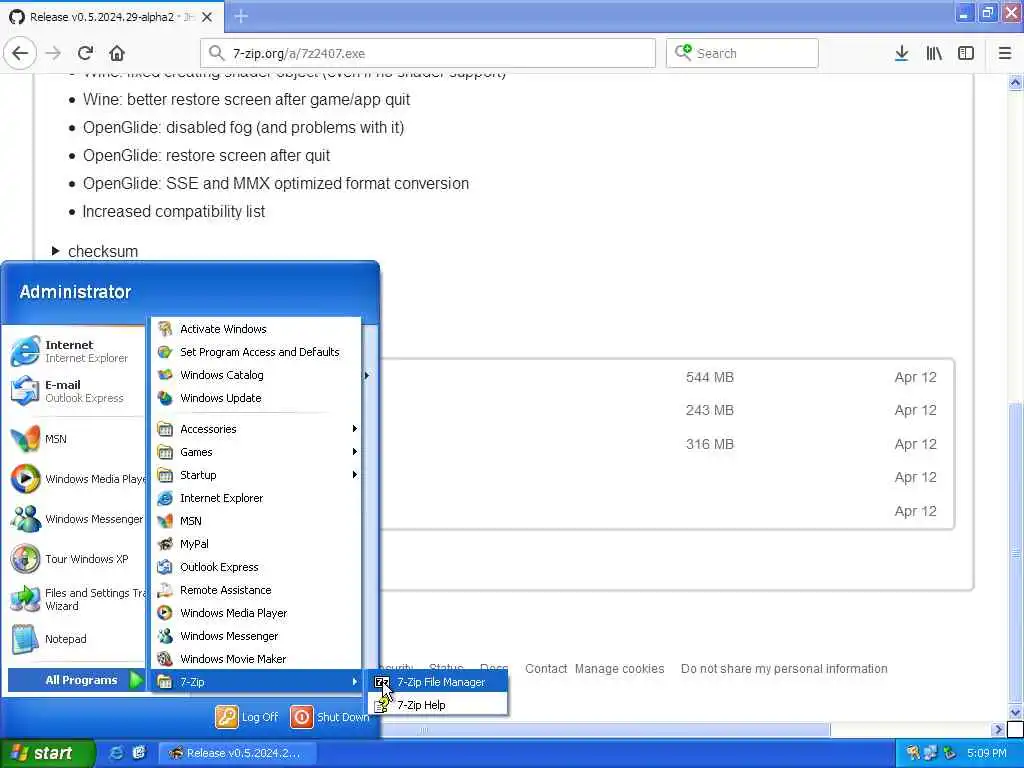The width and height of the screenshot is (1024, 768).
Task: Expand the 7-Zip submenu arrow
Action: tap(355, 682)
